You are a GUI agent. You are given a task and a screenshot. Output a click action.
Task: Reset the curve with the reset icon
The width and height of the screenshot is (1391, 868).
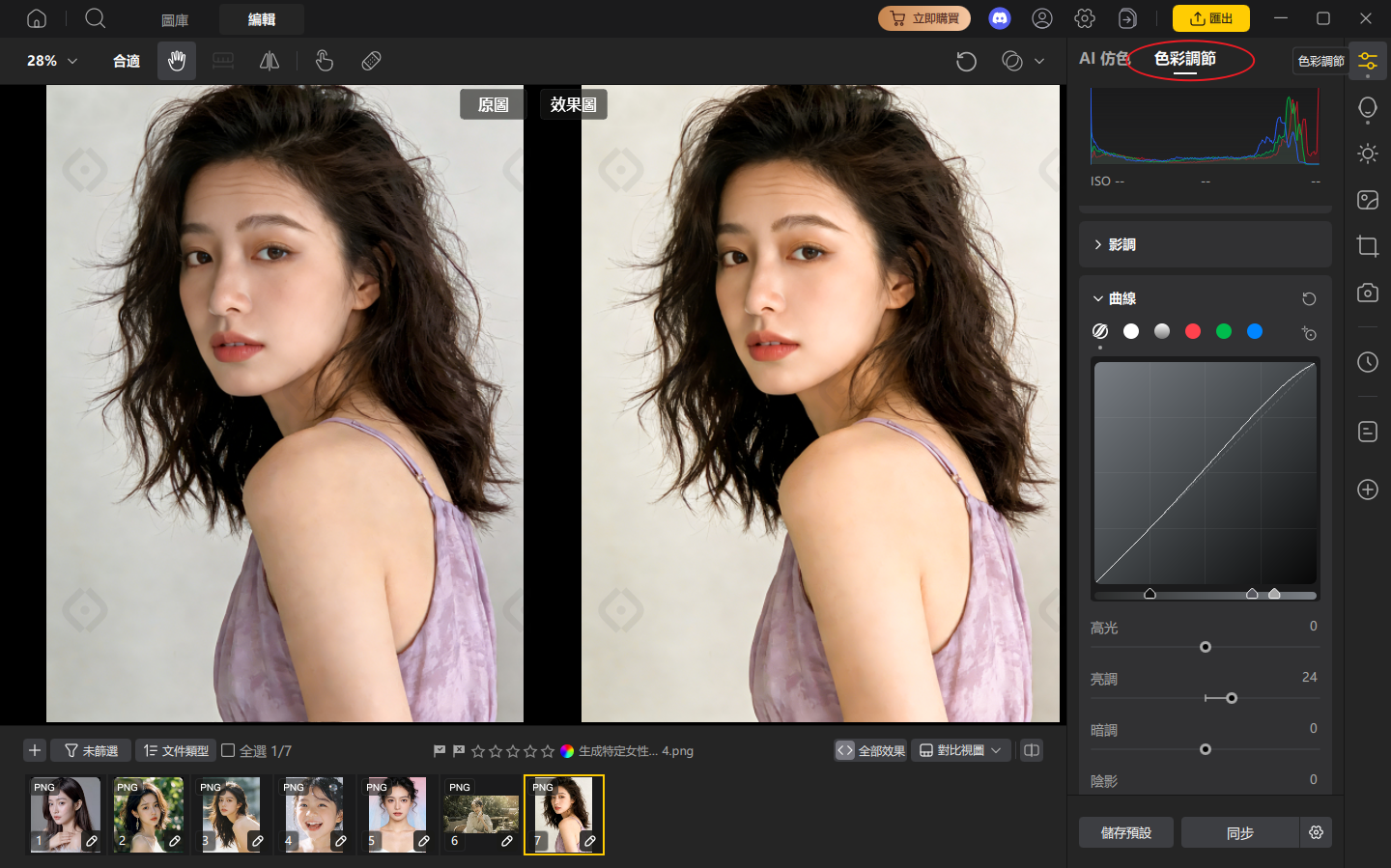1309,299
